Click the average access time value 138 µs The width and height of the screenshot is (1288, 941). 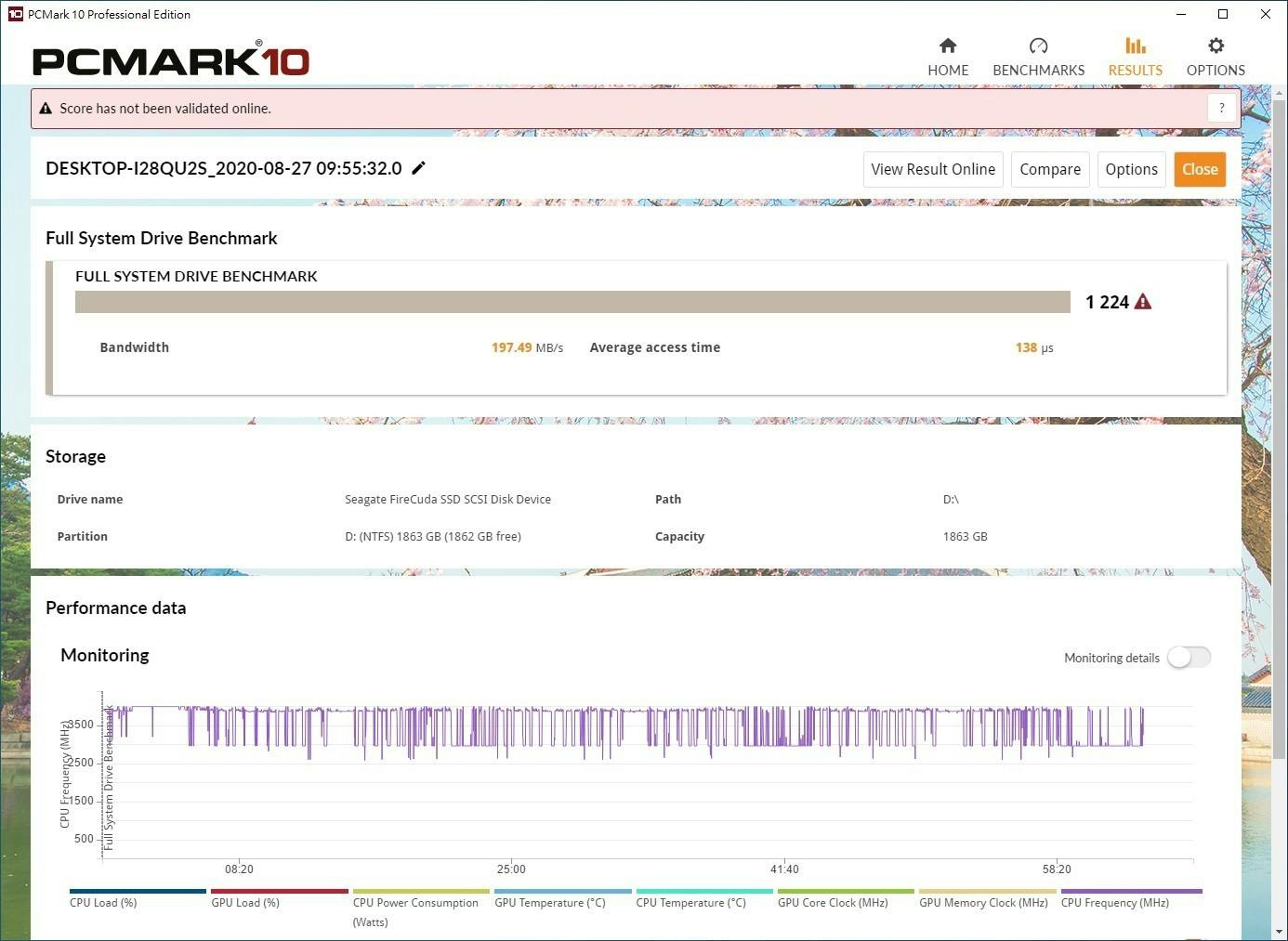[x=1034, y=347]
